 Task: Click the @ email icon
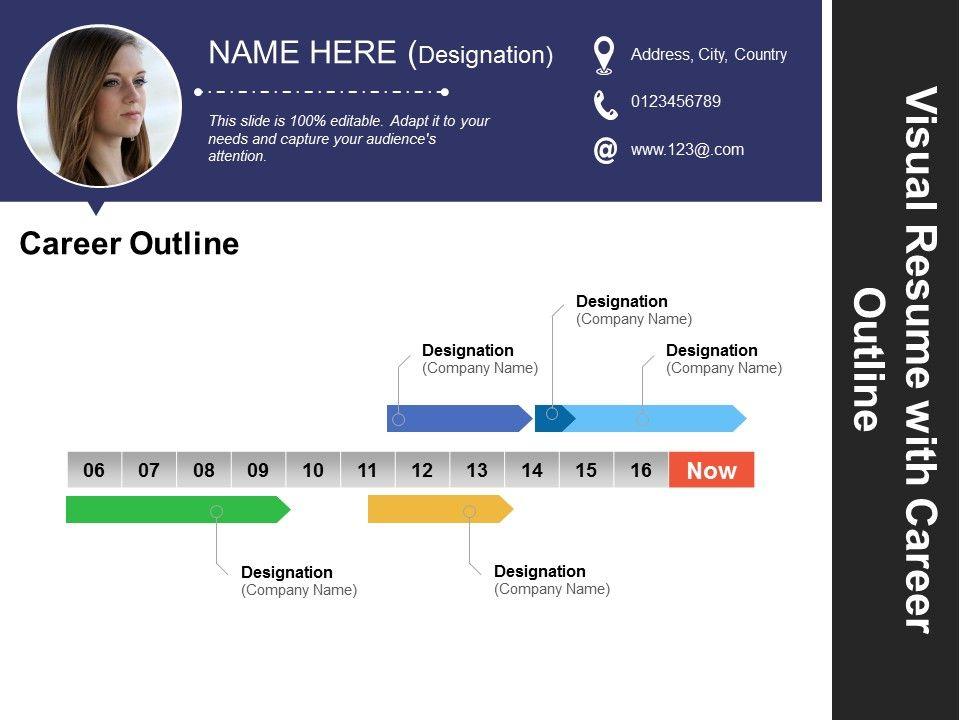click(x=605, y=150)
